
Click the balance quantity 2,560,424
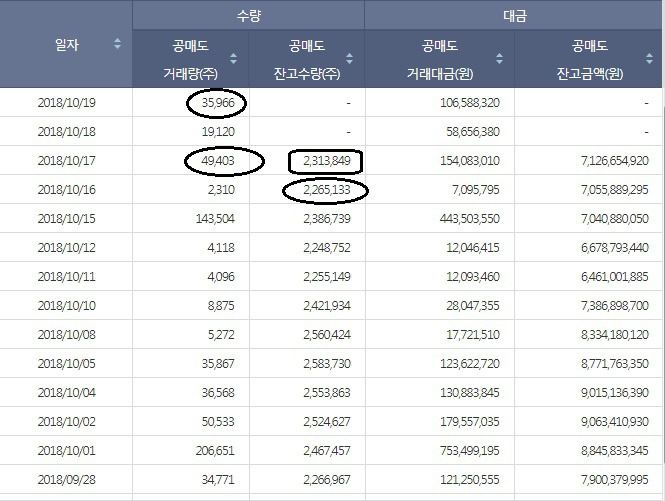327,335
